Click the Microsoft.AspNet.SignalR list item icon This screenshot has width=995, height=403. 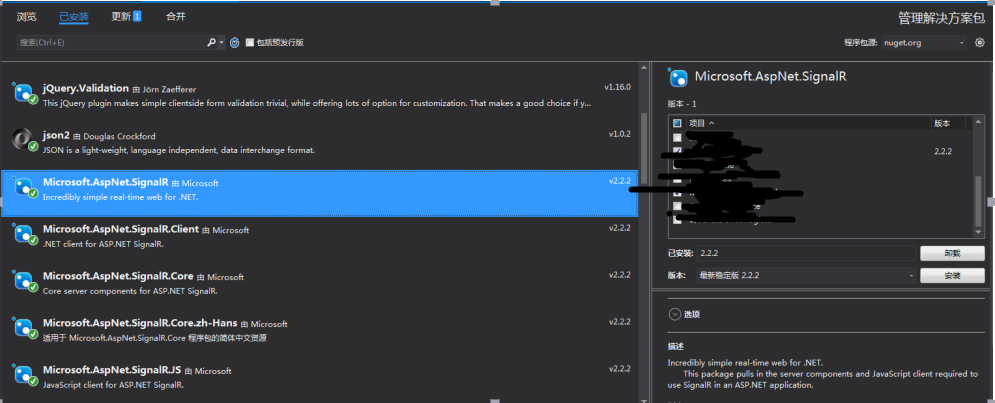24,187
